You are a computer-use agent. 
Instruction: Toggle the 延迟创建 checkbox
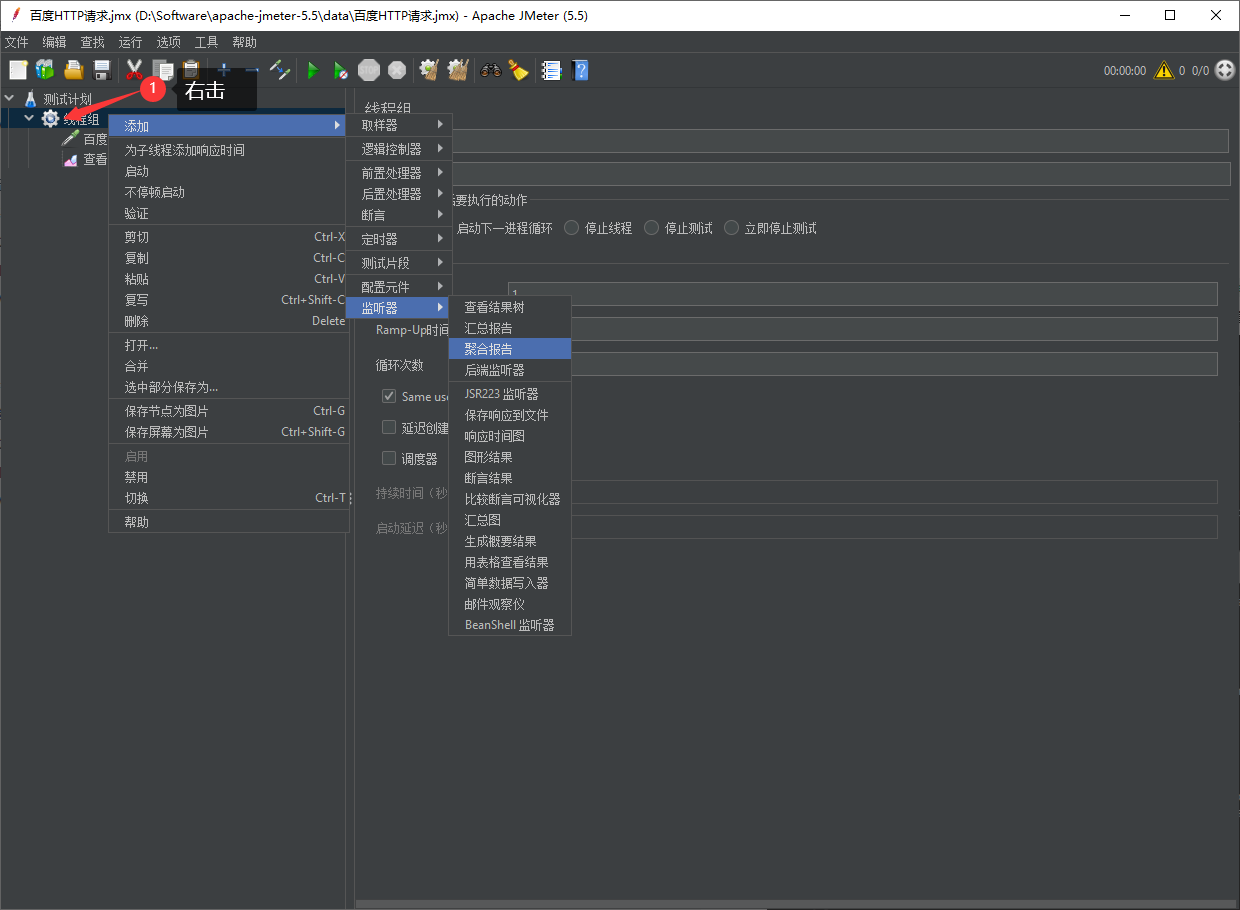390,427
